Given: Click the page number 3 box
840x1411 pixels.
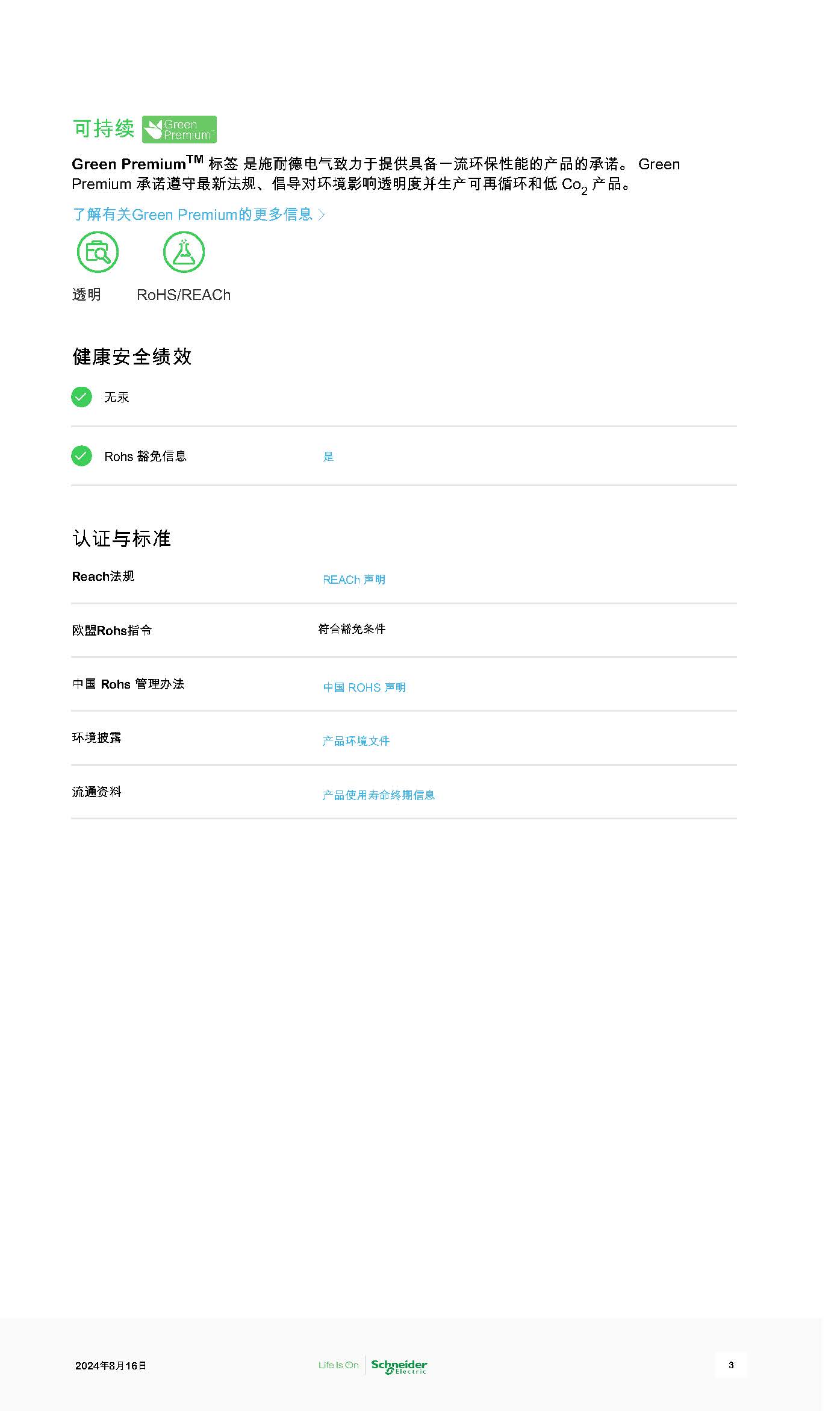Looking at the screenshot, I should [731, 1365].
